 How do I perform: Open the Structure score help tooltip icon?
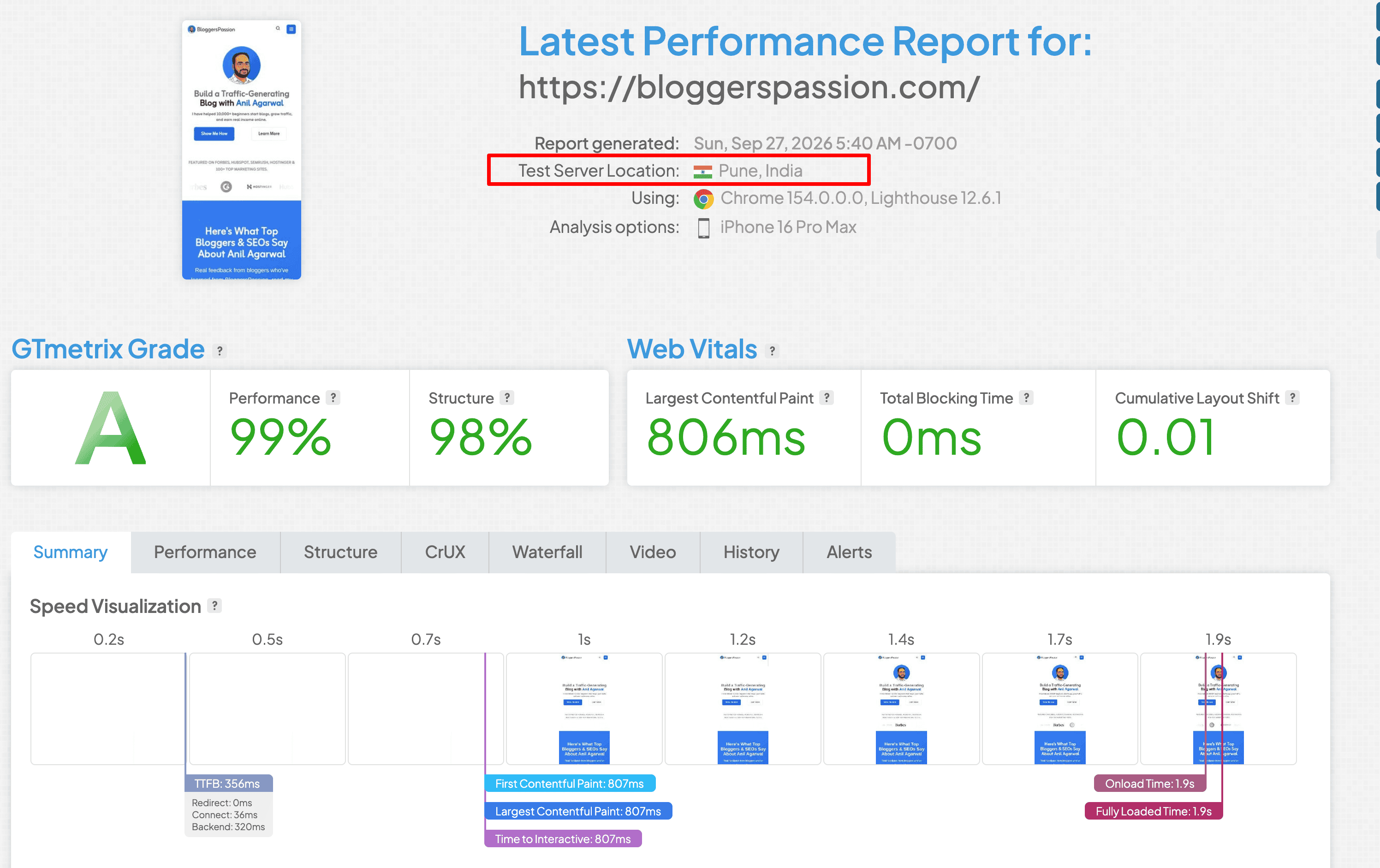pos(506,398)
